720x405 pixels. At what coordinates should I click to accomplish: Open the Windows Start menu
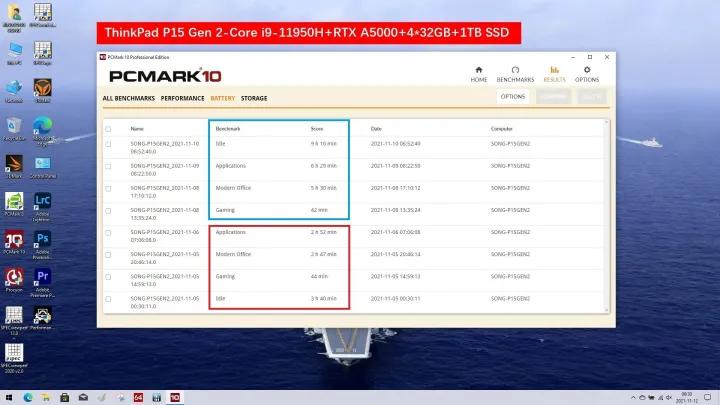(9, 398)
